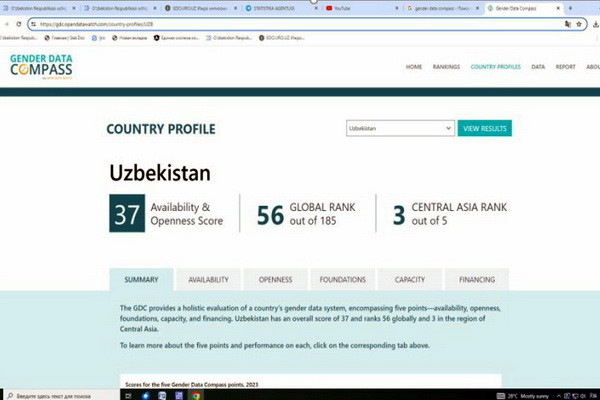Open RANKINGS in the site navigation
The height and width of the screenshot is (400, 600).
(x=446, y=67)
